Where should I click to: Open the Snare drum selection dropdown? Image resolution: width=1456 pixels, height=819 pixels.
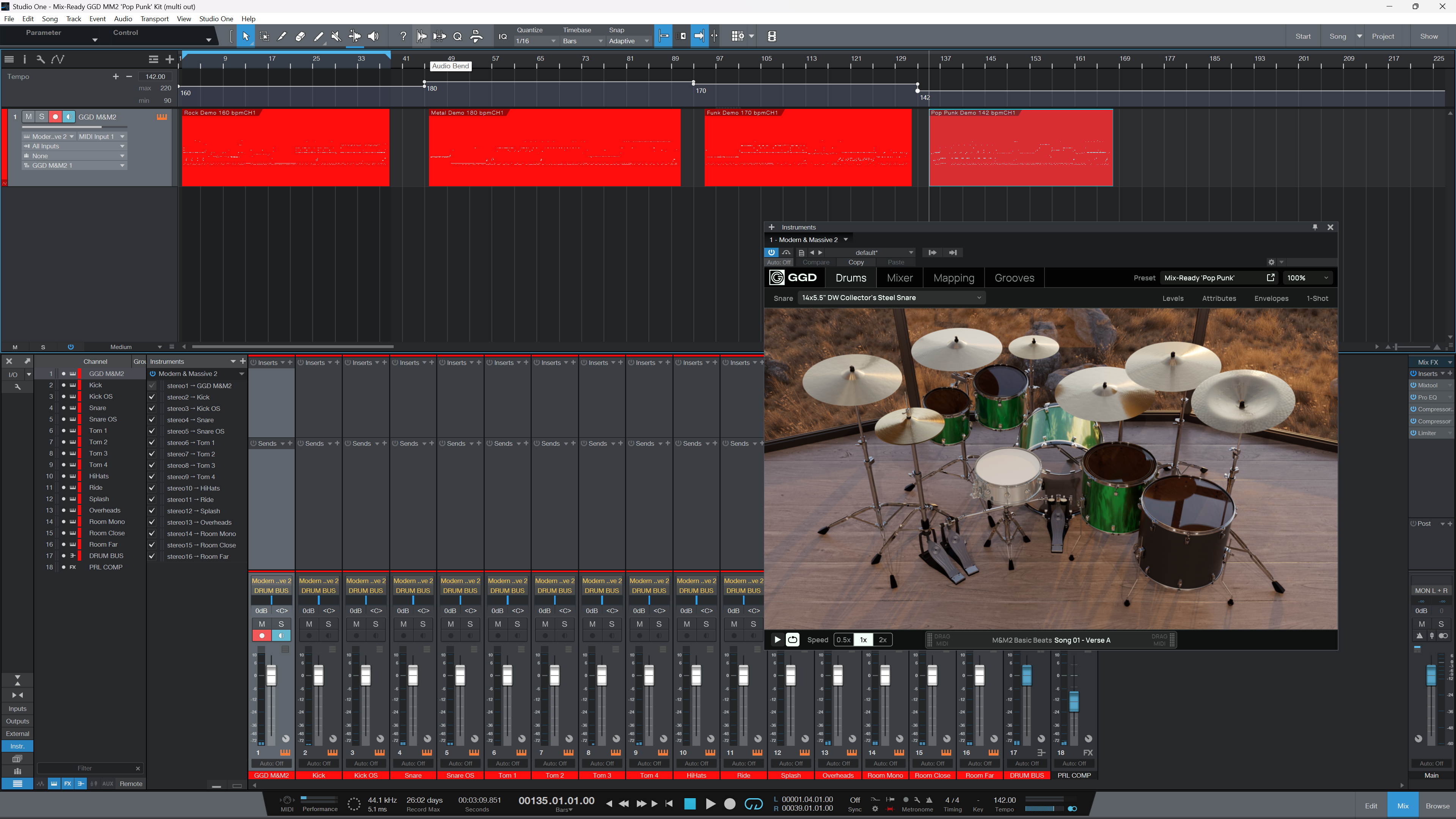click(891, 298)
